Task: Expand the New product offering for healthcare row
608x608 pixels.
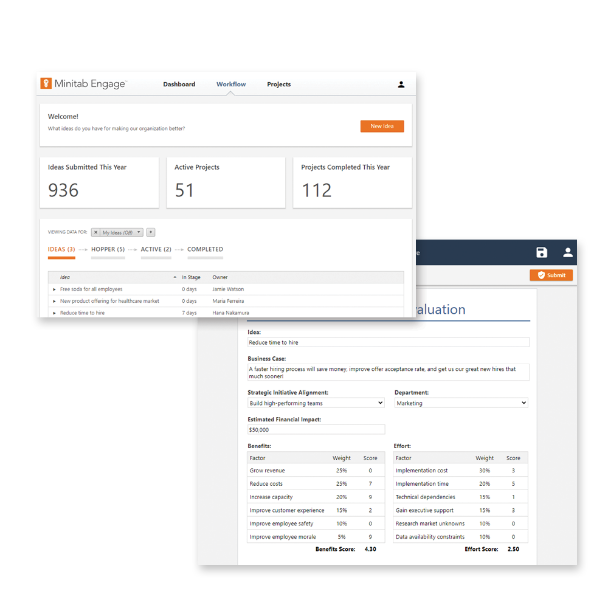Action: coord(54,301)
